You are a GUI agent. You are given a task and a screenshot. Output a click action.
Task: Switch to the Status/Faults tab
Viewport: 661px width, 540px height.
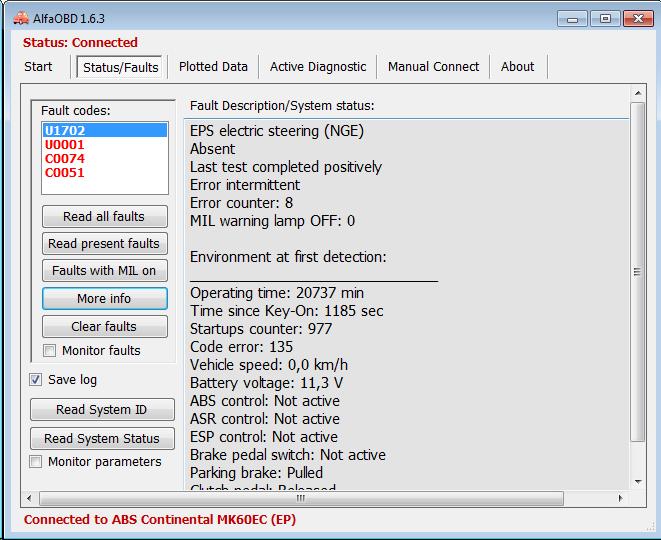coord(120,67)
